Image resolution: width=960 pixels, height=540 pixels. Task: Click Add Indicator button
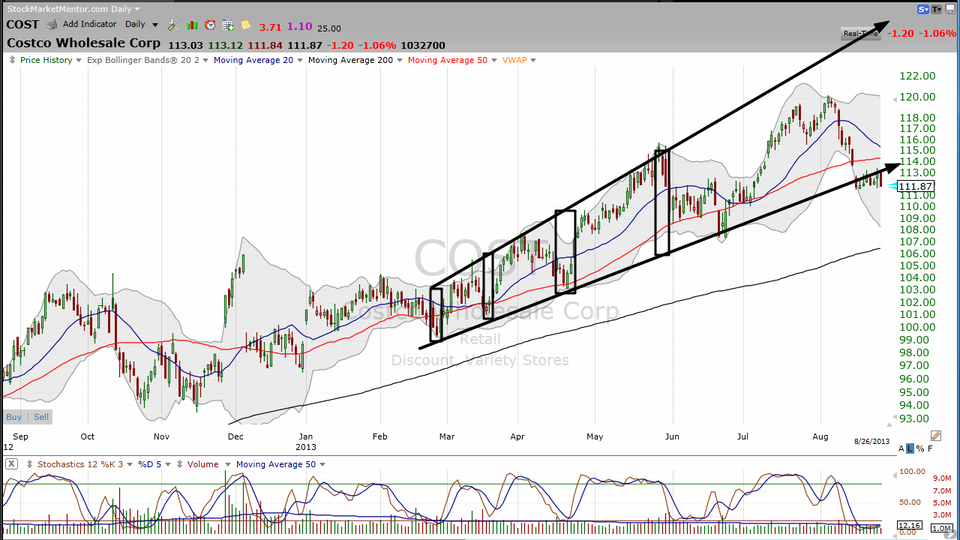[89, 24]
